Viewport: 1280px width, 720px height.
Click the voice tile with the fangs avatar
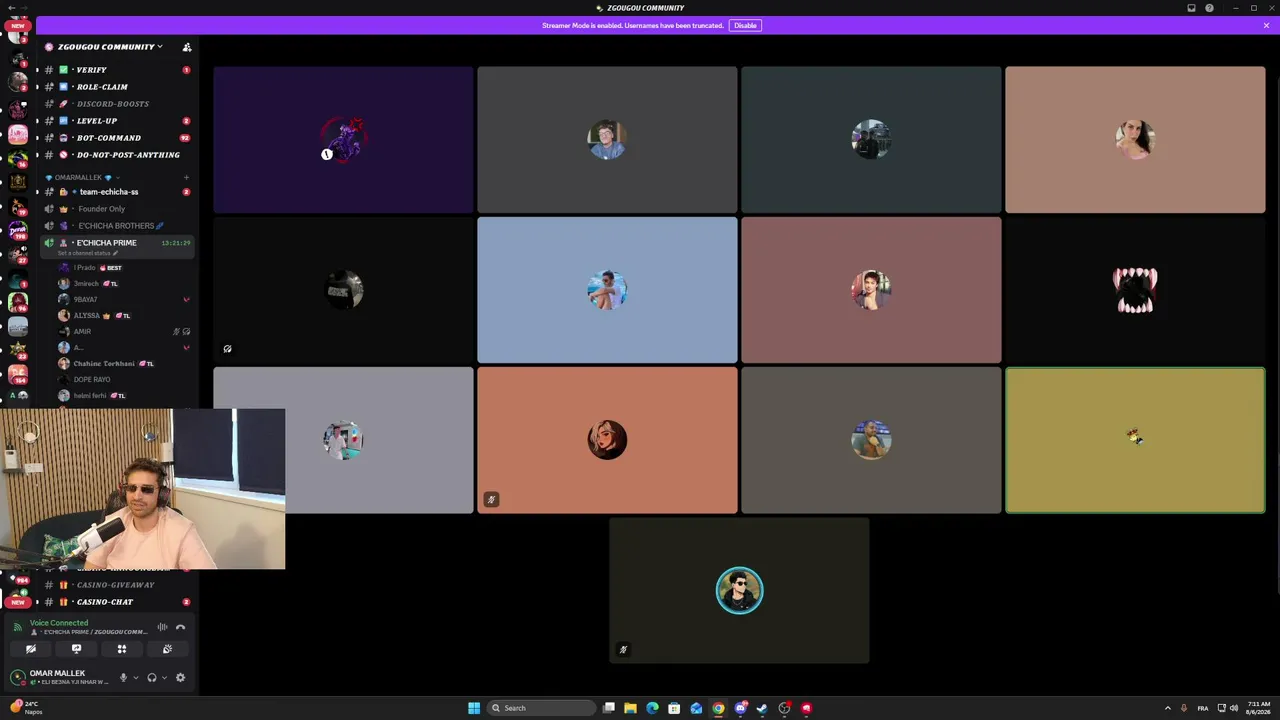tap(1135, 290)
